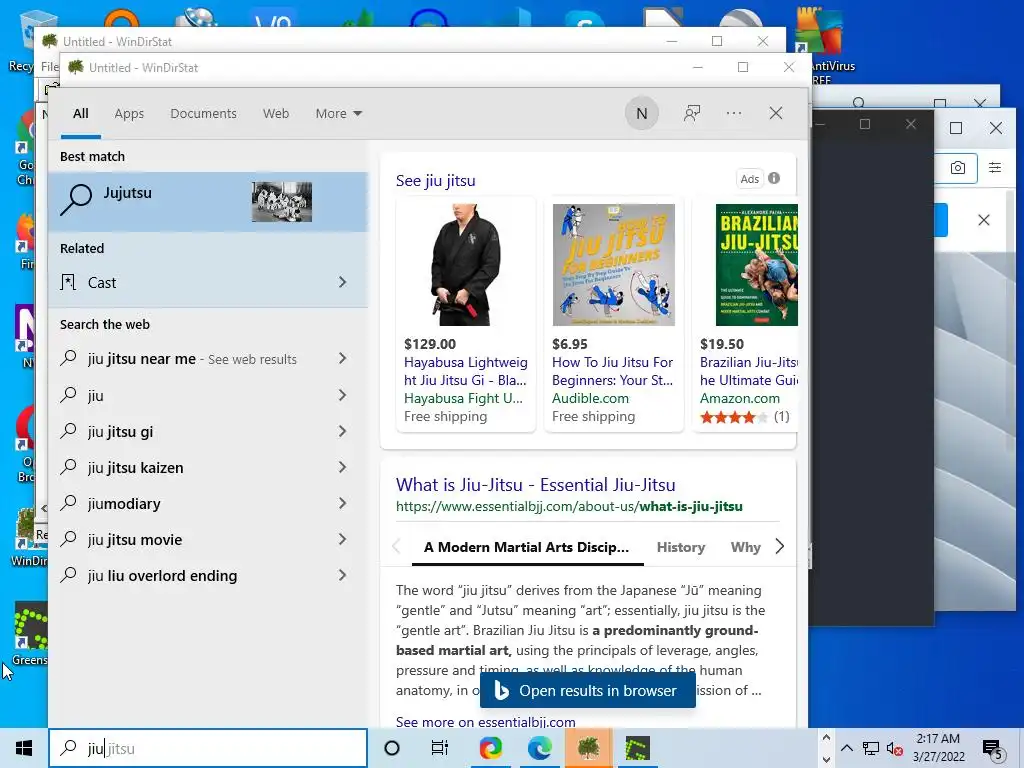The width and height of the screenshot is (1024, 768).
Task: Click the taskbar scroll-down arrow
Action: (x=826, y=760)
